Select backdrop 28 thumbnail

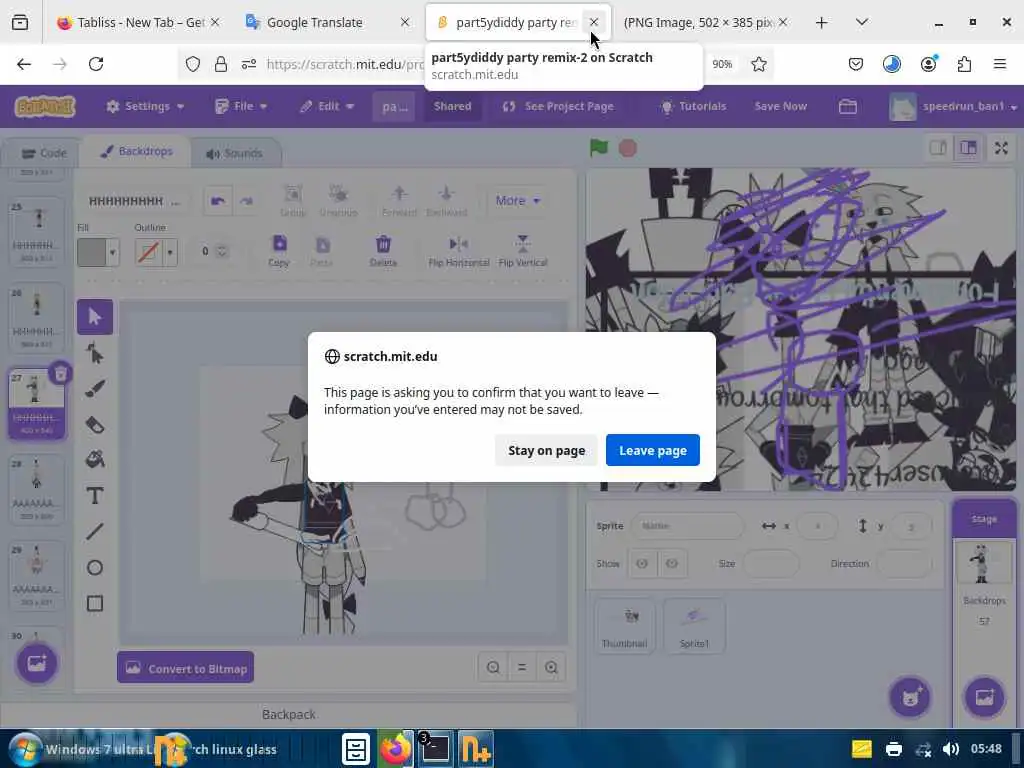click(x=36, y=490)
